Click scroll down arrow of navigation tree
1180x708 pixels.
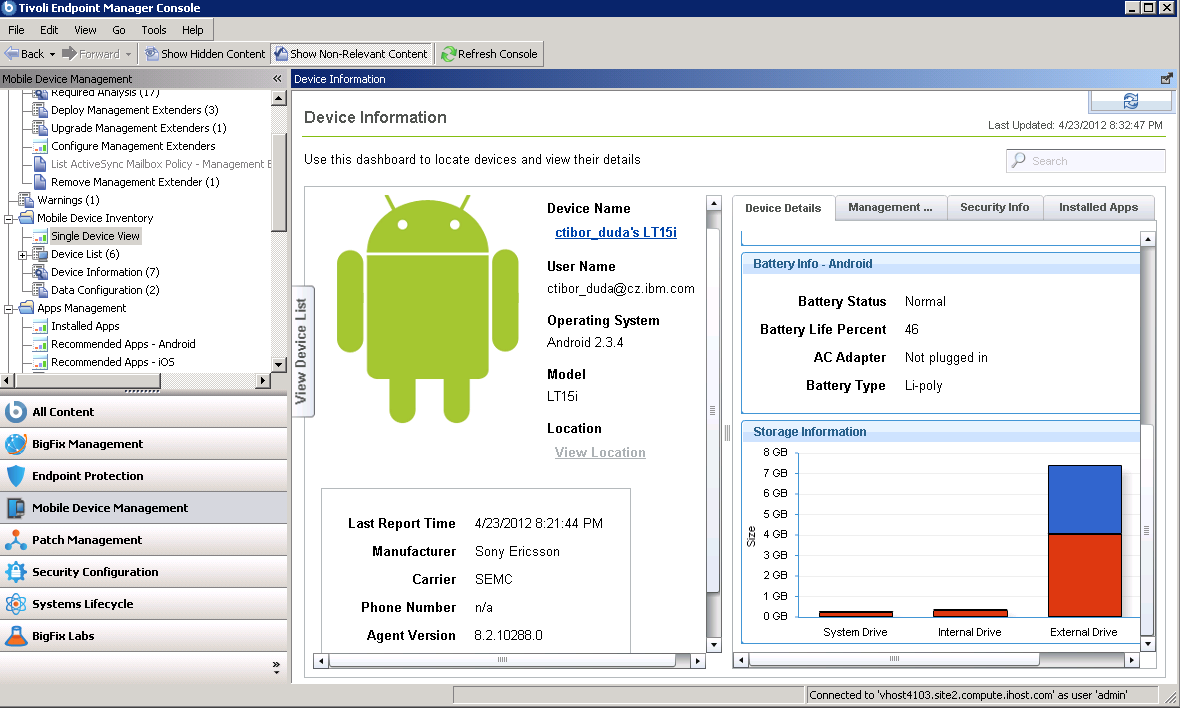[x=278, y=365]
